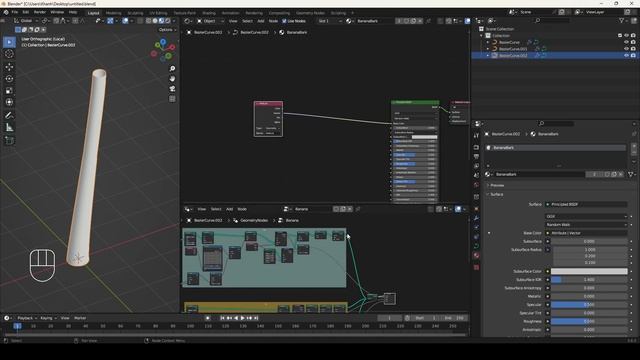Select the Annotate tool in viewport toolbar
Image resolution: width=640 pixels, height=360 pixels.
pyautogui.click(x=9, y=116)
